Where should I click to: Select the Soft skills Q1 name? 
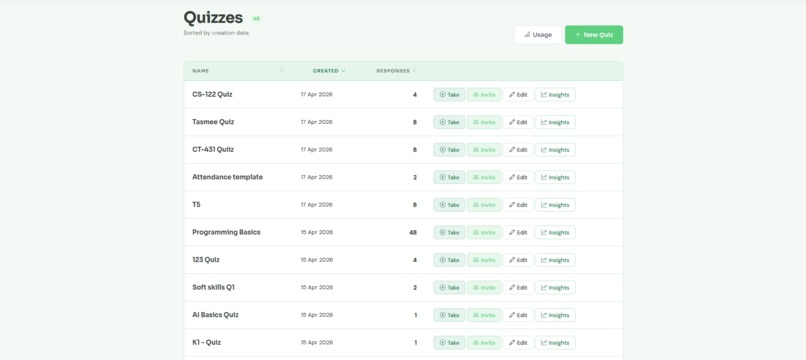coord(213,287)
